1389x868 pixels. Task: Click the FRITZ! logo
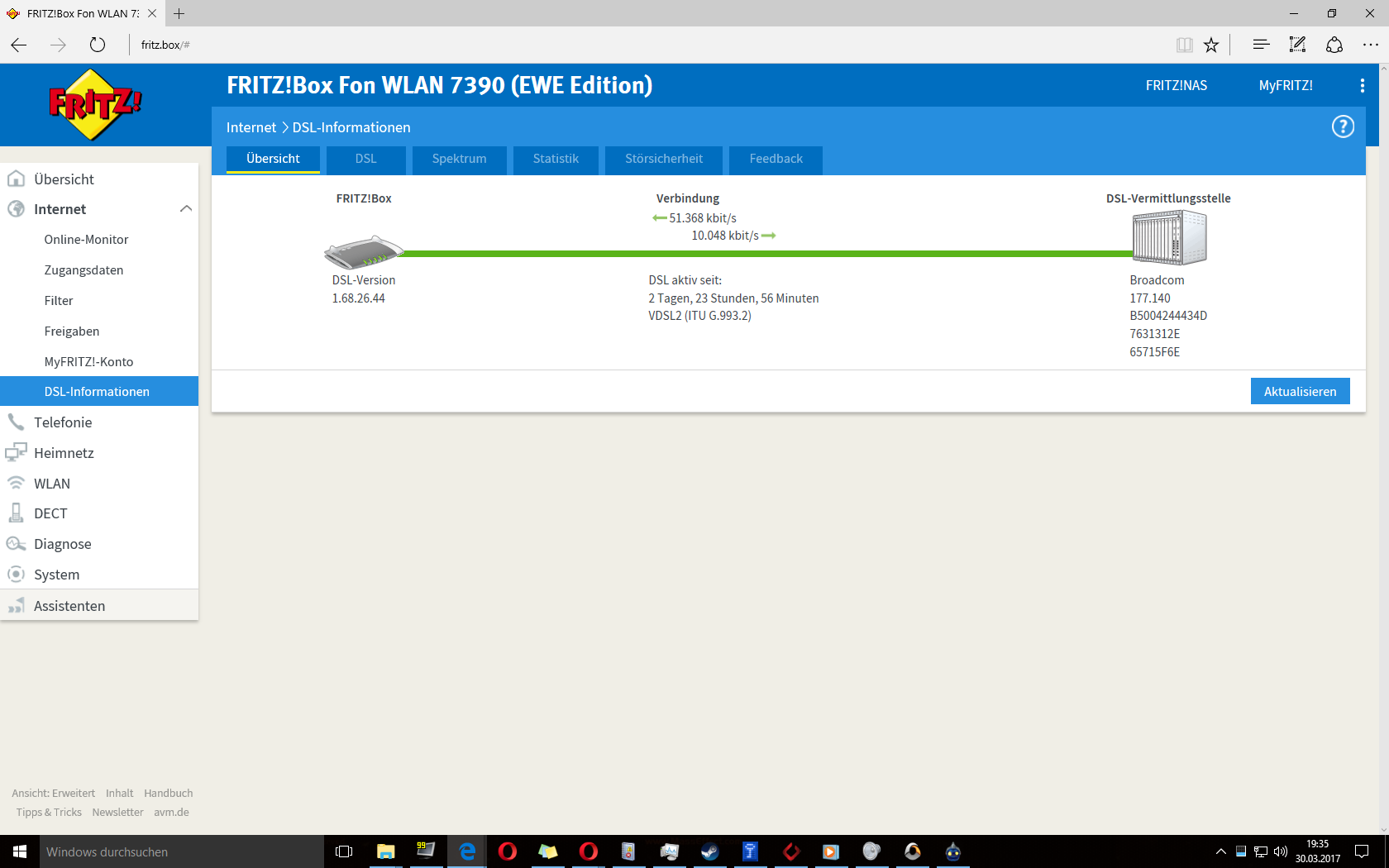pyautogui.click(x=95, y=105)
